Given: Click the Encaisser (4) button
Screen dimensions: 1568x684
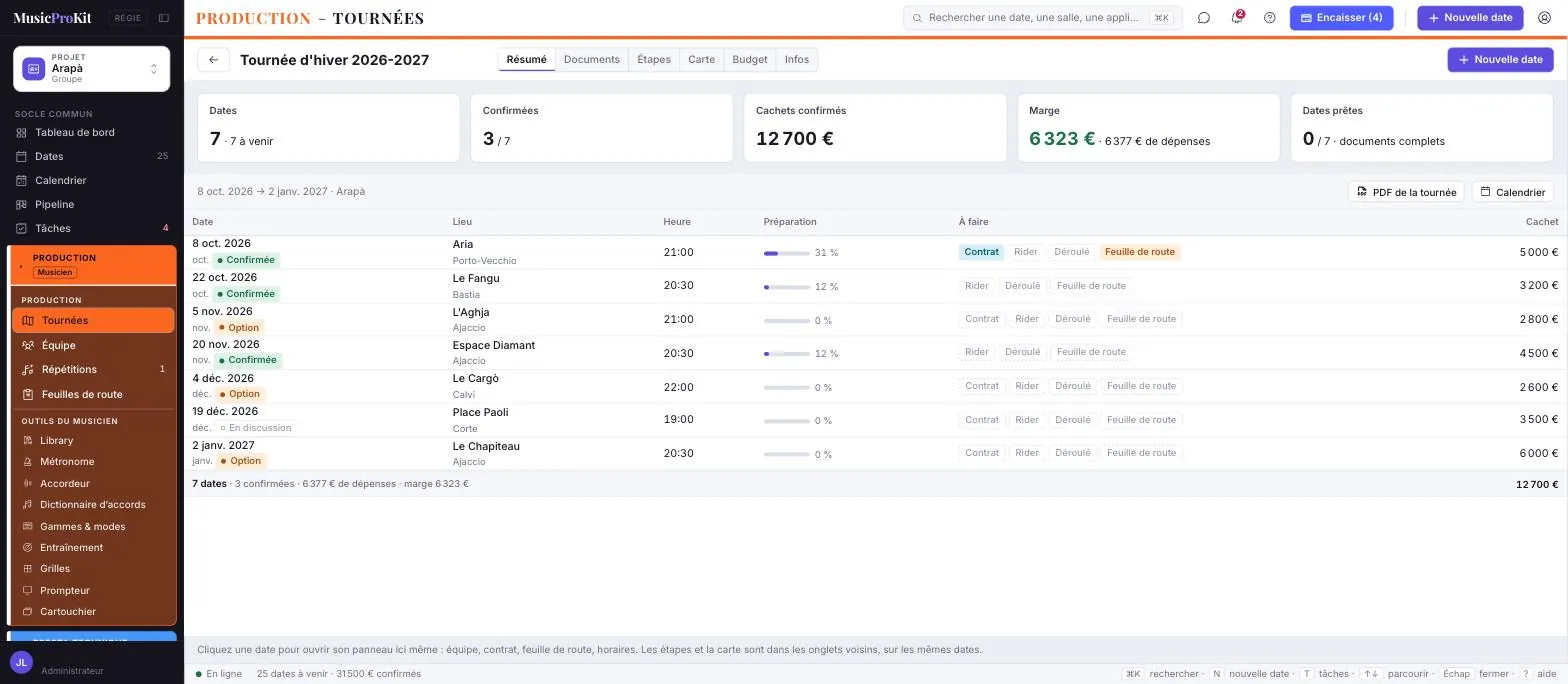Looking at the screenshot, I should (x=1341, y=18).
